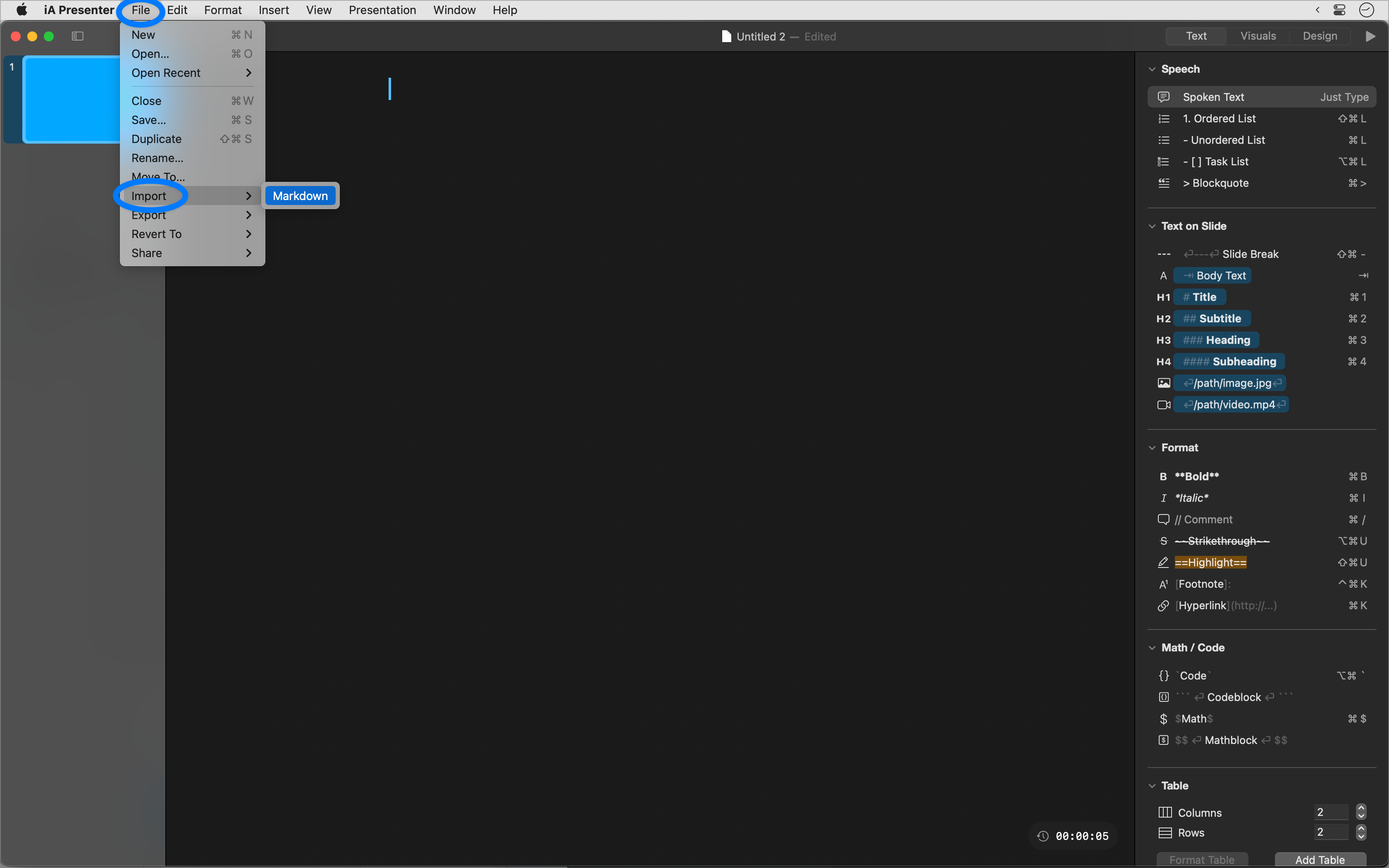The height and width of the screenshot is (868, 1389).
Task: Choose New from File menu
Action: [192, 35]
